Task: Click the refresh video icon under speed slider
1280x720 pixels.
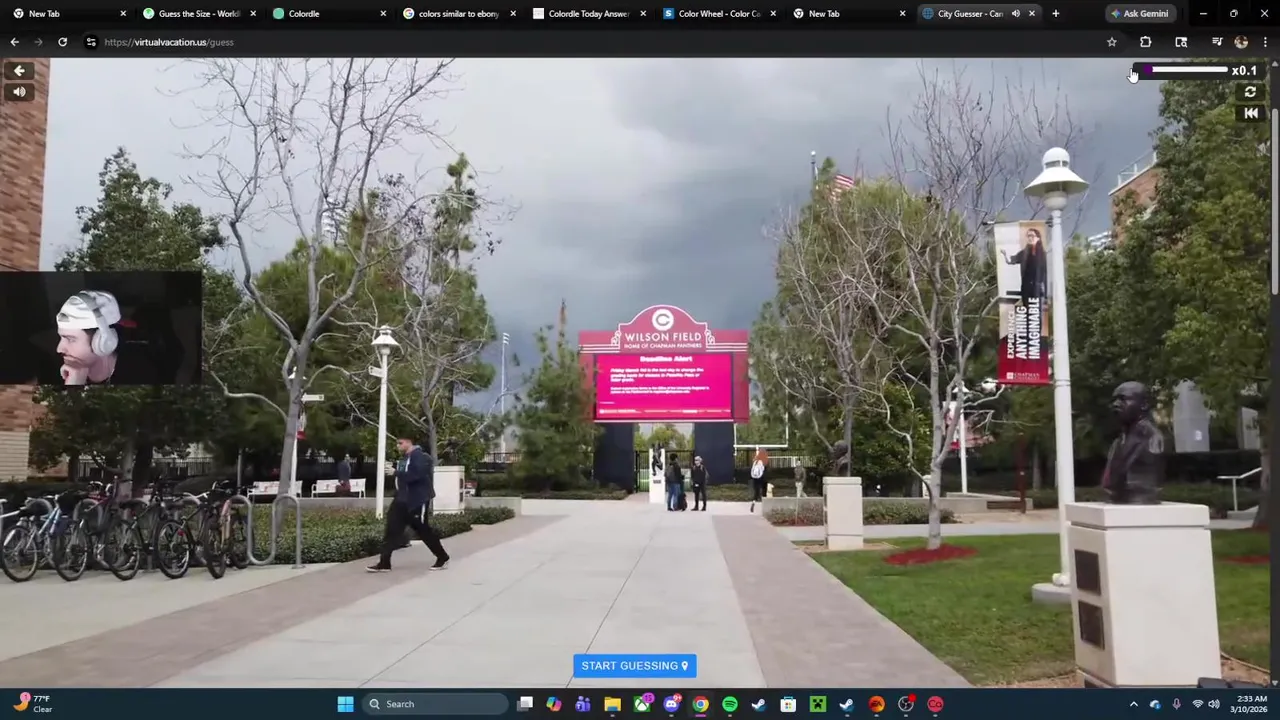Action: [x=1250, y=92]
